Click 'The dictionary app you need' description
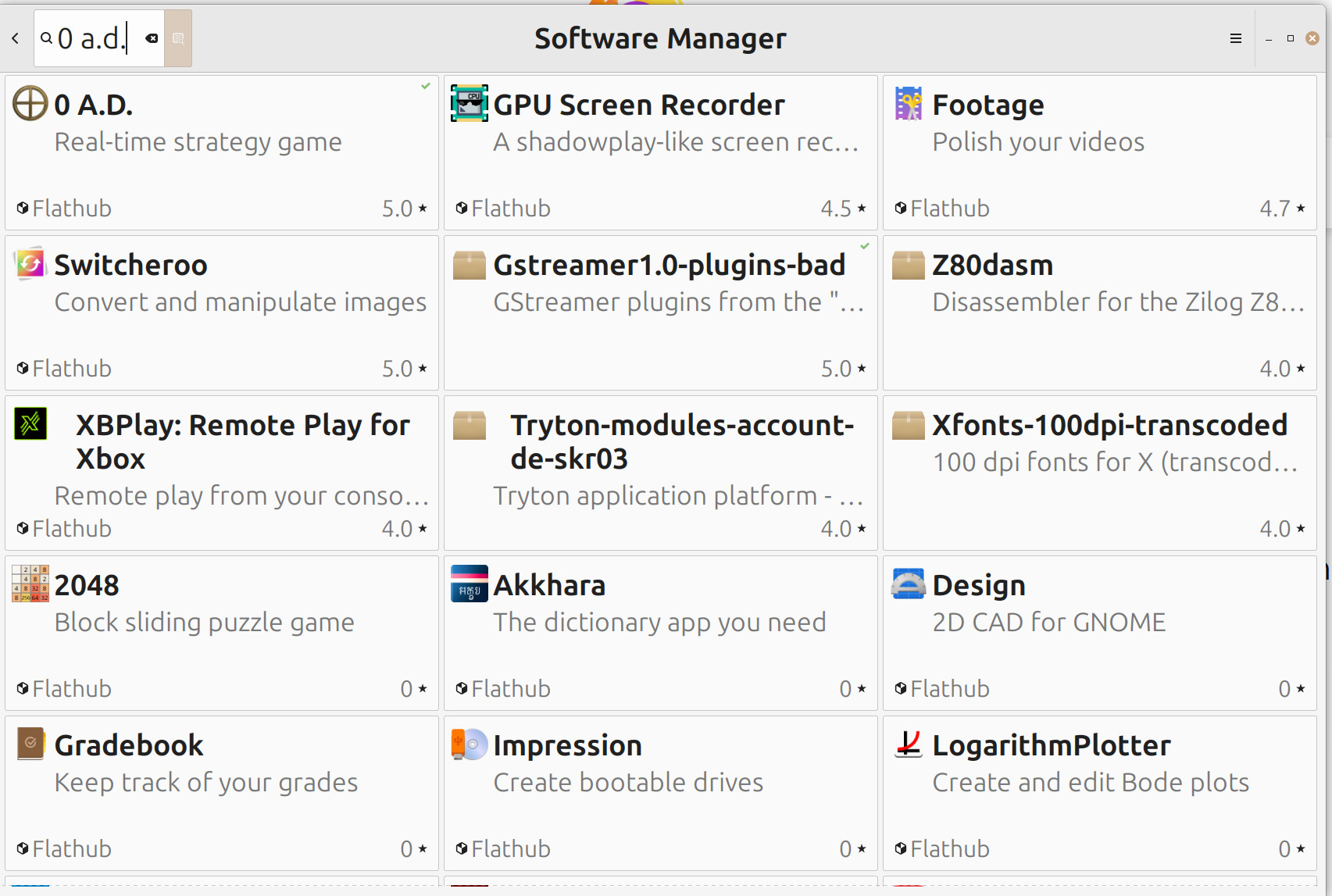The height and width of the screenshot is (896, 1332). coord(660,623)
